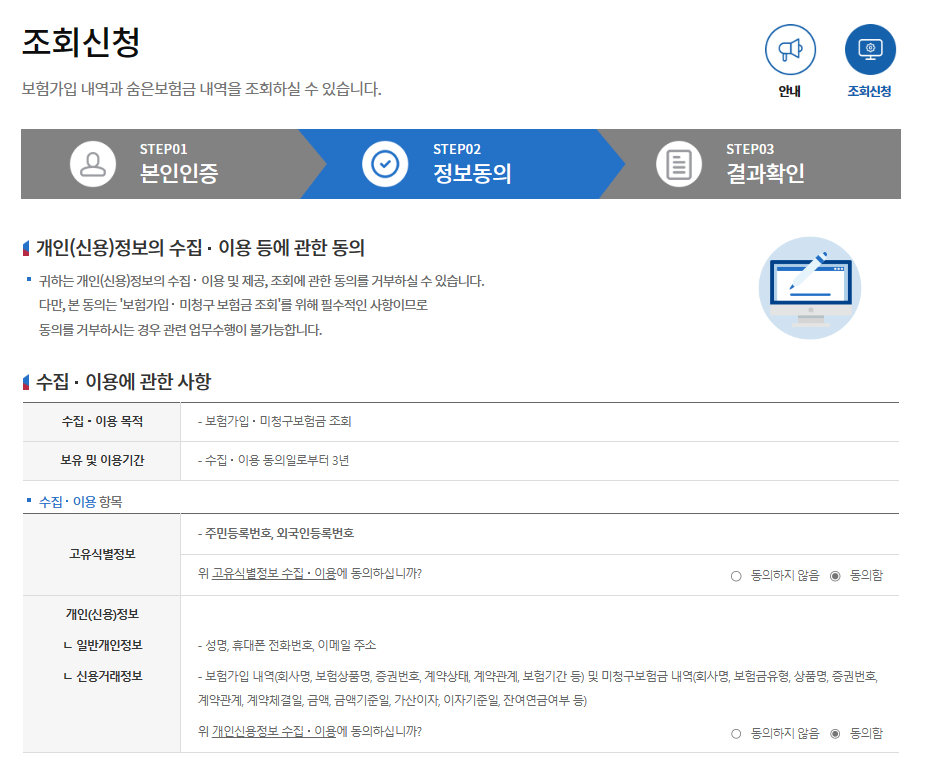The height and width of the screenshot is (762, 927).
Task: Click the 조회신청 page title
Action: click(x=81, y=42)
